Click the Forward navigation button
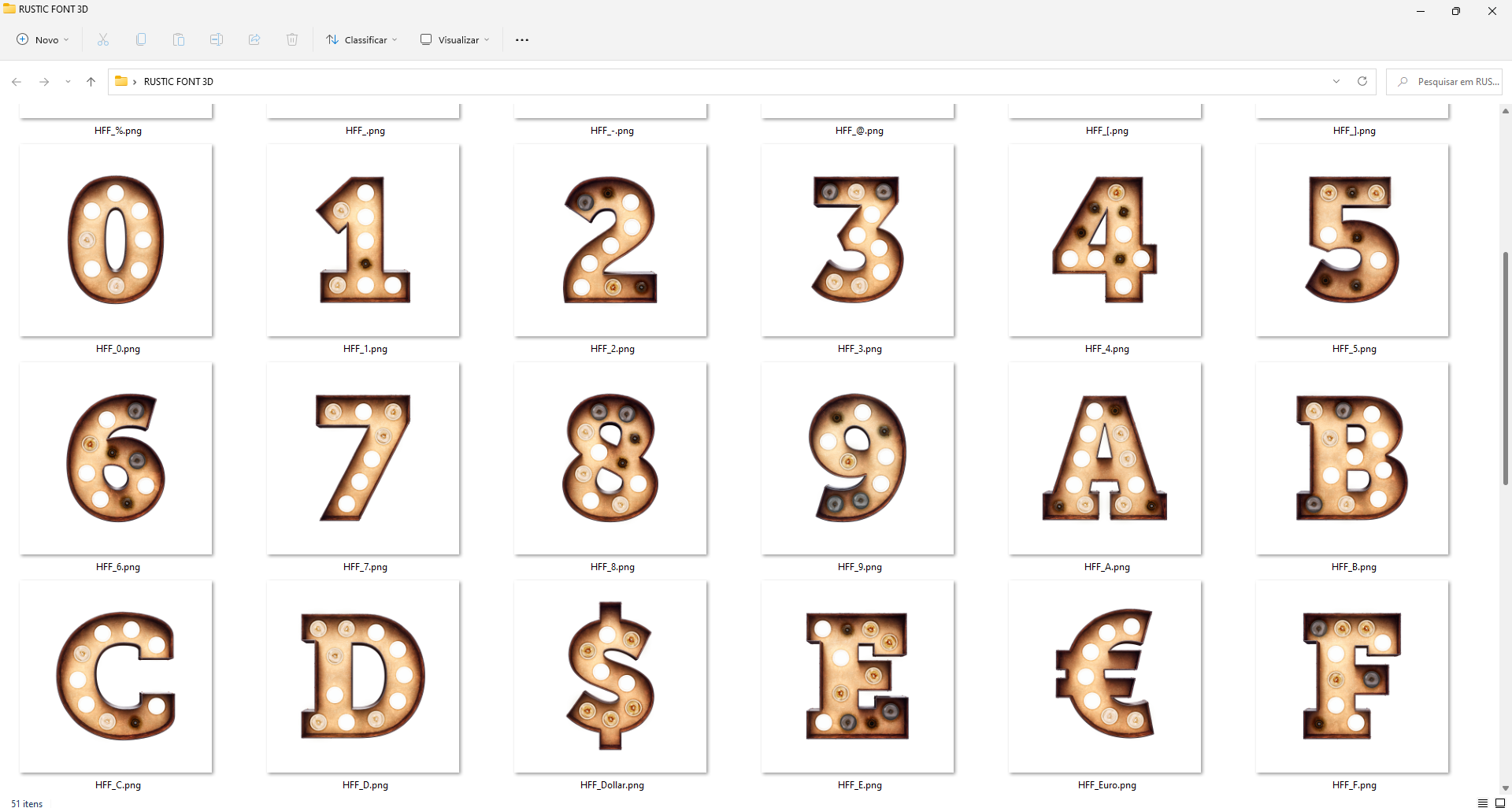 pos(44,81)
